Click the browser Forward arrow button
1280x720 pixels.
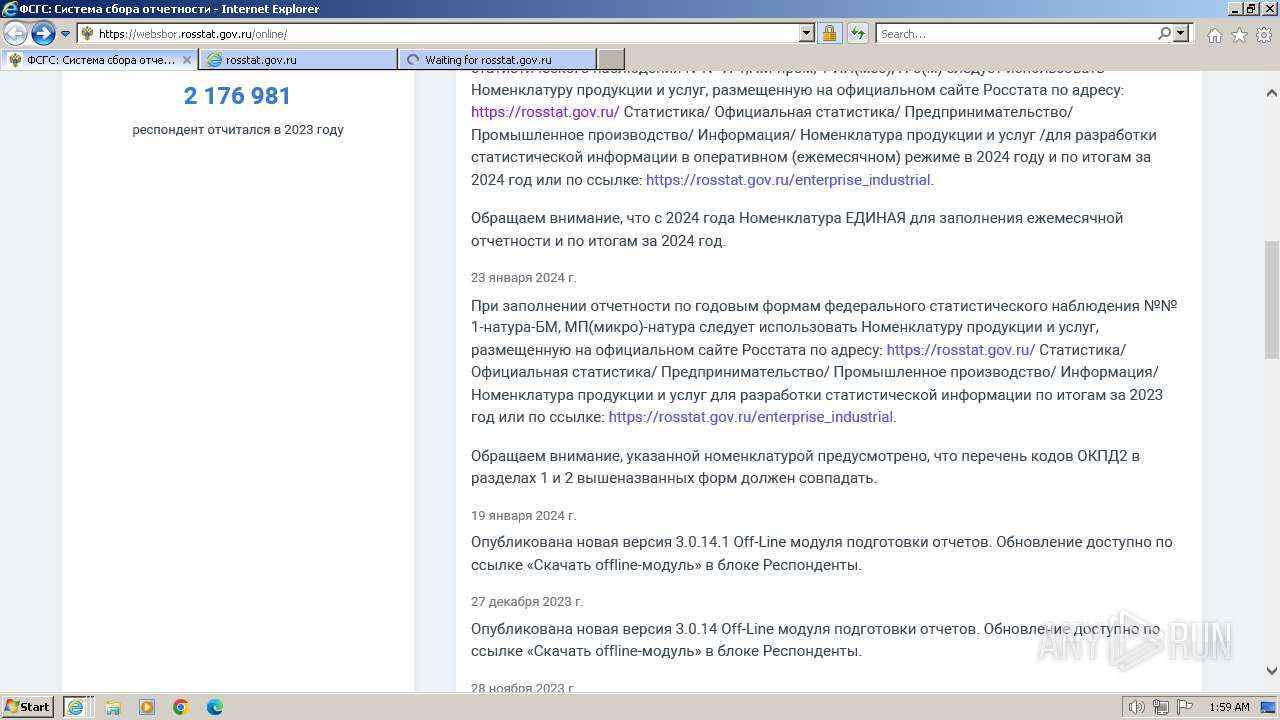click(x=43, y=34)
